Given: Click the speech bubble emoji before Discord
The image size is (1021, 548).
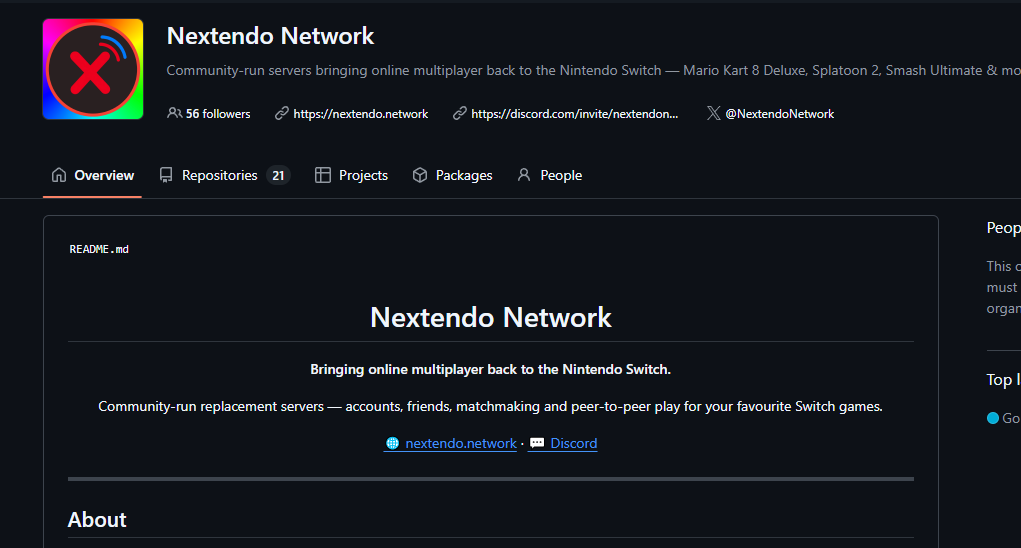Looking at the screenshot, I should (537, 443).
